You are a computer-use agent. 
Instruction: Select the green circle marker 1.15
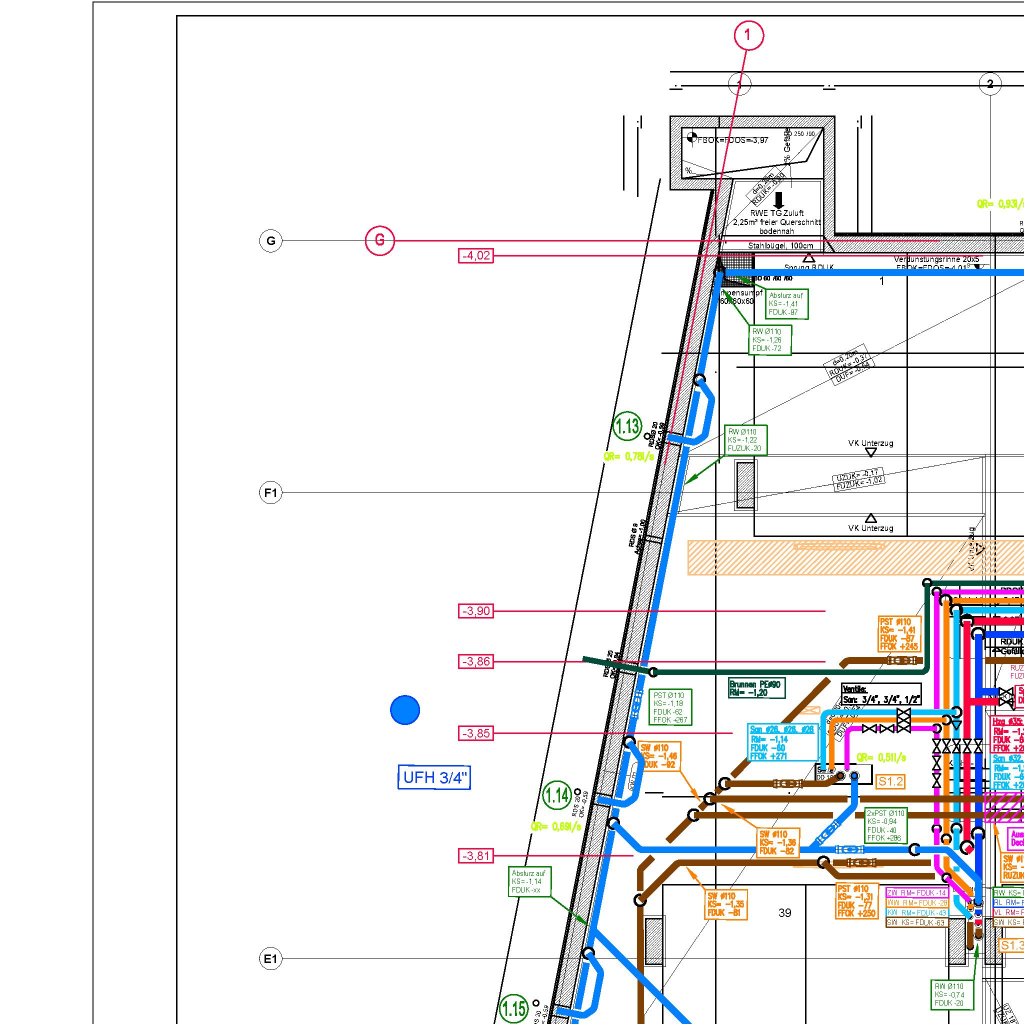[x=513, y=1009]
